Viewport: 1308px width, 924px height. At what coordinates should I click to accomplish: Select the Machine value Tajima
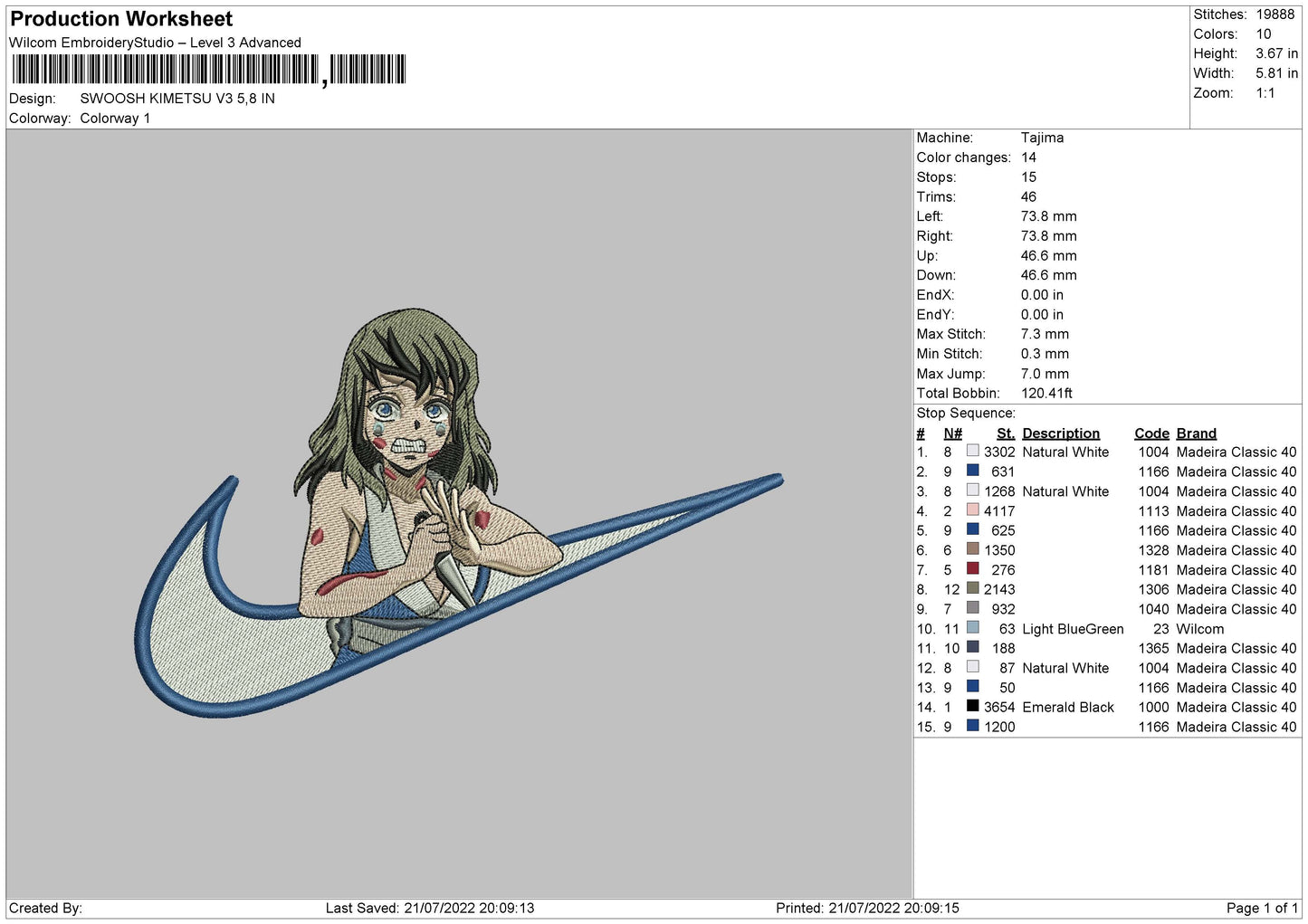pos(1042,138)
